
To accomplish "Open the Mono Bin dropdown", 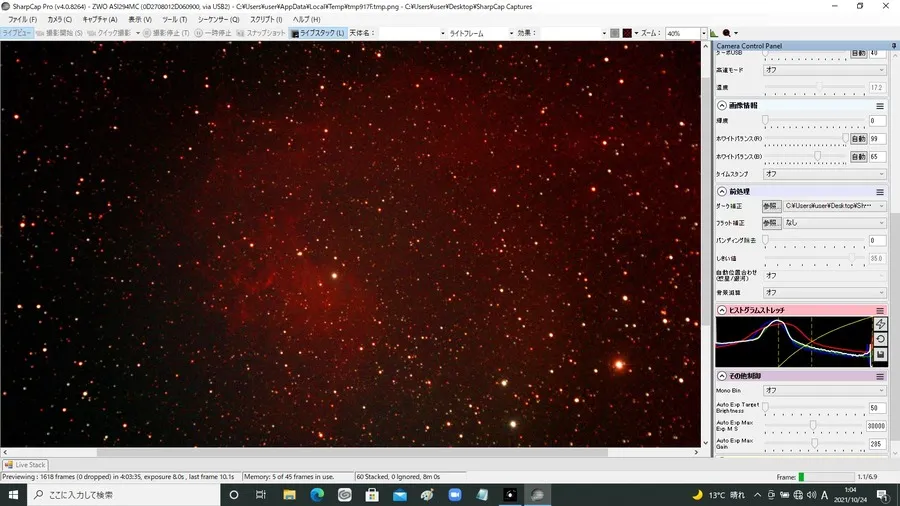I will click(824, 390).
